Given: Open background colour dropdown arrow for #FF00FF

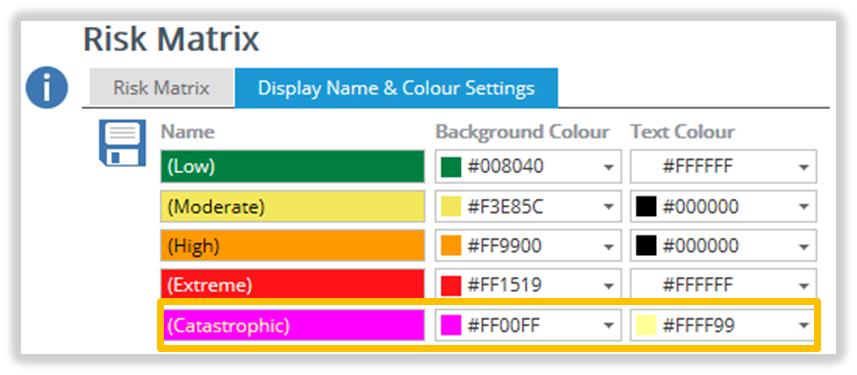Looking at the screenshot, I should 608,326.
